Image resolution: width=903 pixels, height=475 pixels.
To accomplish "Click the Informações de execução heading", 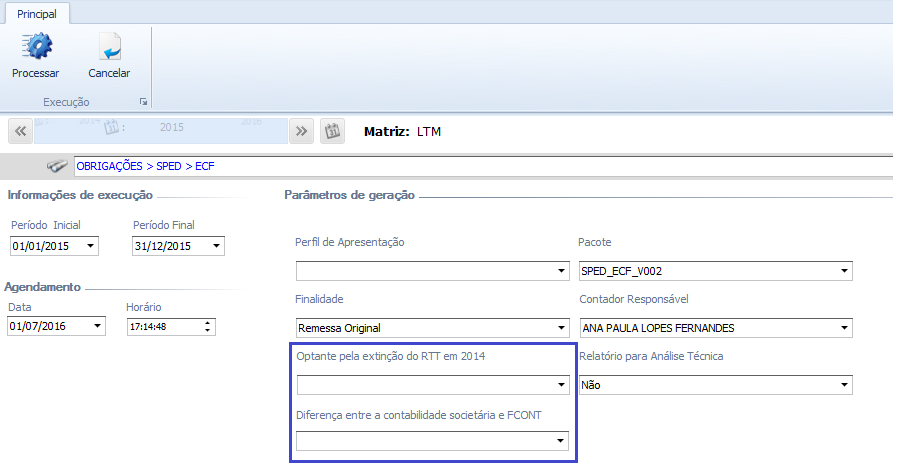I will (x=80, y=195).
